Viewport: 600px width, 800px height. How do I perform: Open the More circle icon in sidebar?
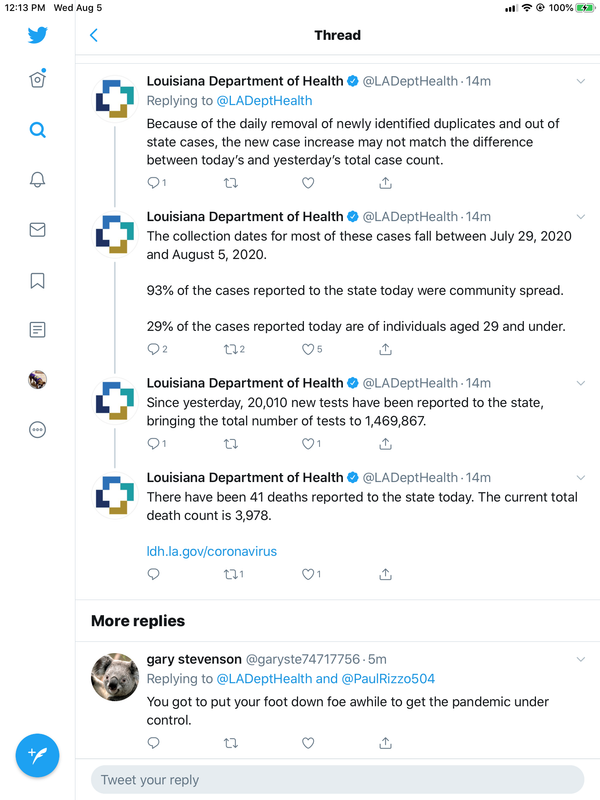37,430
